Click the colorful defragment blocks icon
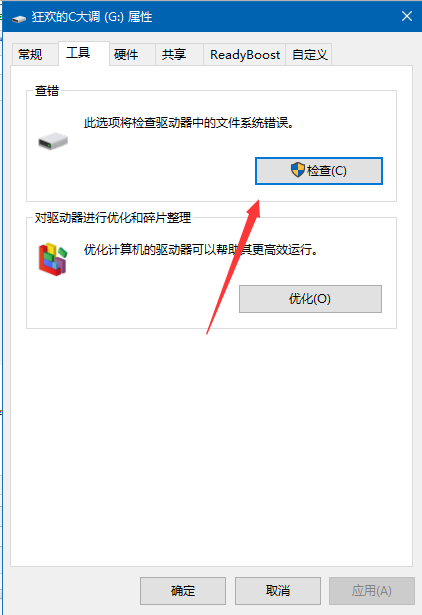Screen dimensions: 422x615 (x=53, y=259)
